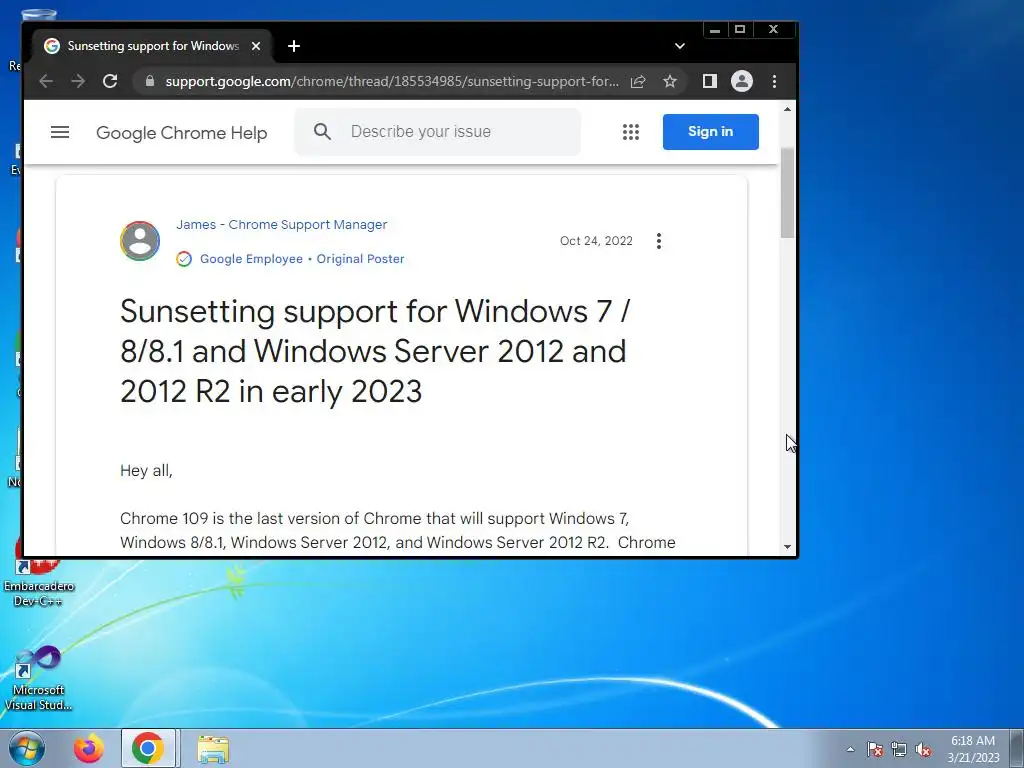Click the network tray icon
The width and height of the screenshot is (1024, 768).
[899, 750]
